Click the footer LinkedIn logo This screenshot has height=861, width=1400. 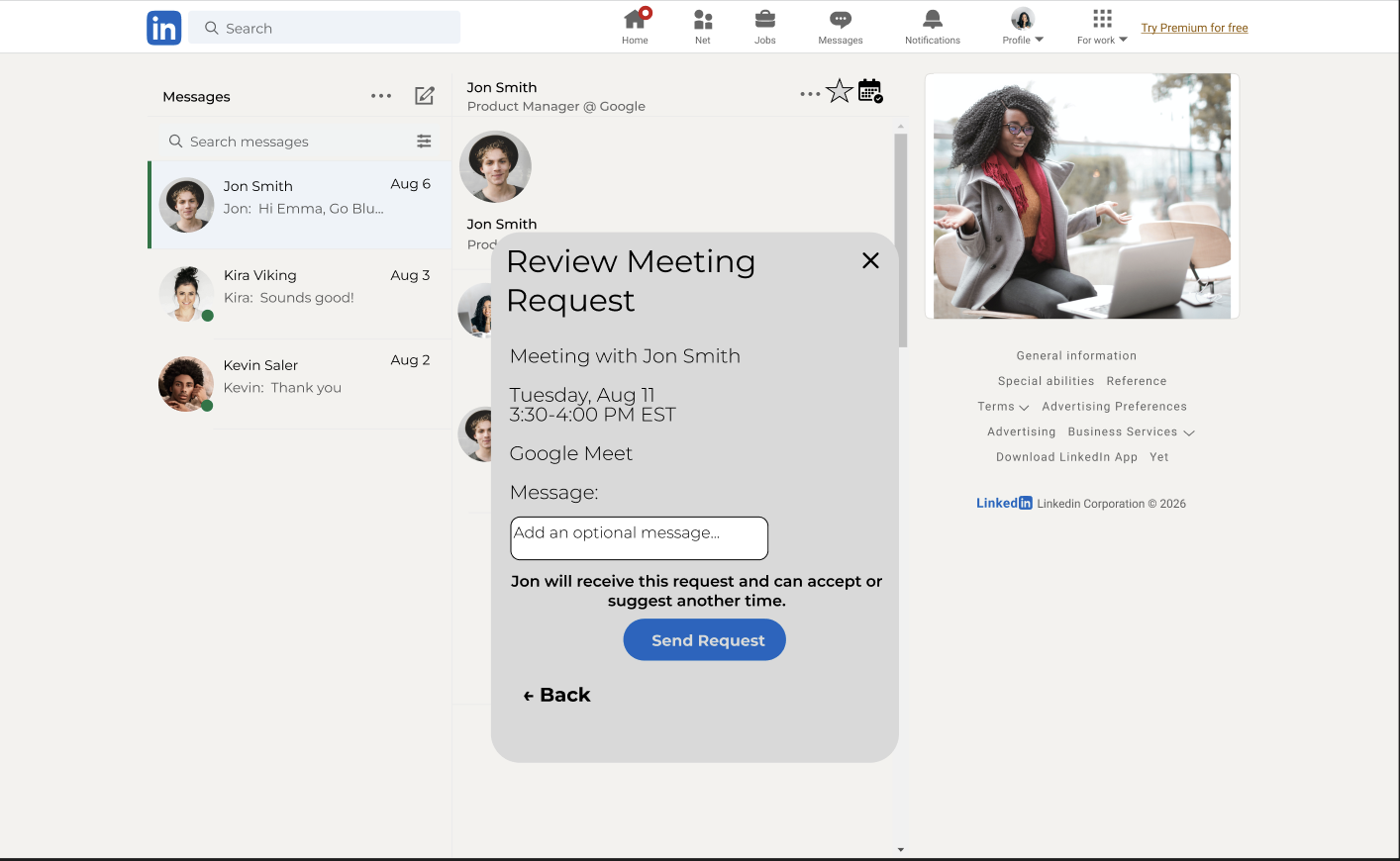pos(1004,503)
